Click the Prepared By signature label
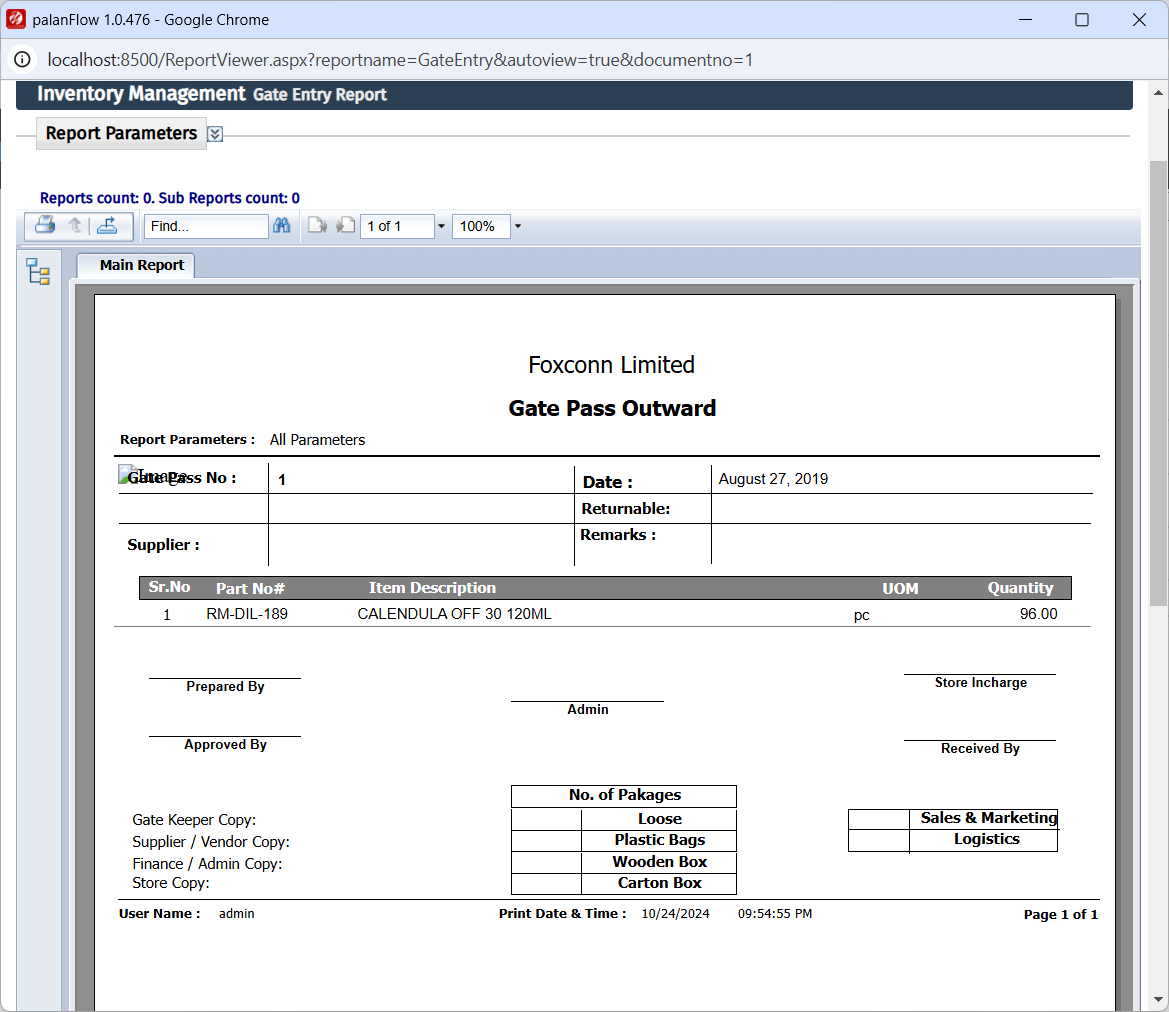This screenshot has height=1012, width=1169. pyautogui.click(x=225, y=686)
